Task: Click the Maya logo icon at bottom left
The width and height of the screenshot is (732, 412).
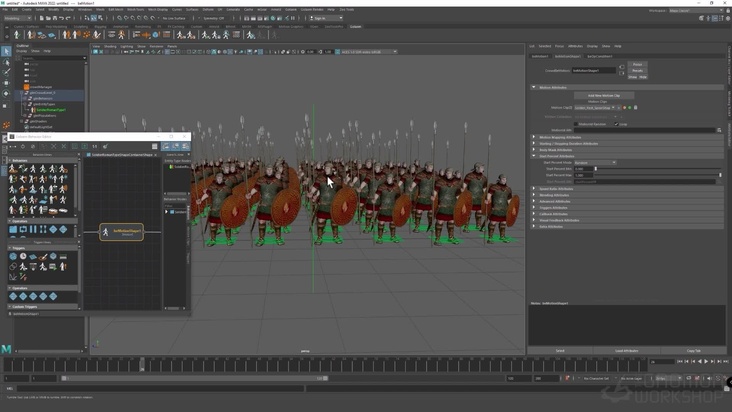Action: point(7,349)
